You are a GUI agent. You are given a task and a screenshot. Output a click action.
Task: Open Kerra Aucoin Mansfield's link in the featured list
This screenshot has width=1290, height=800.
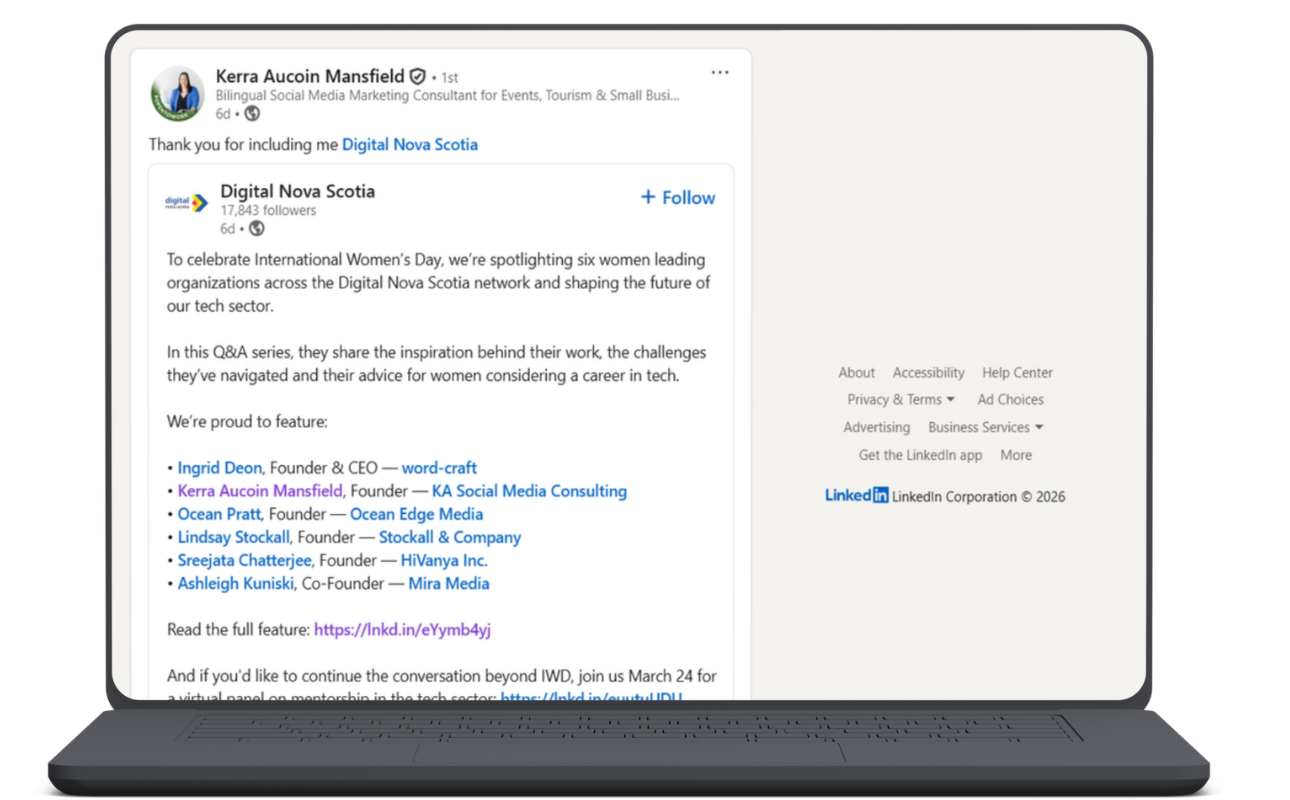point(260,491)
